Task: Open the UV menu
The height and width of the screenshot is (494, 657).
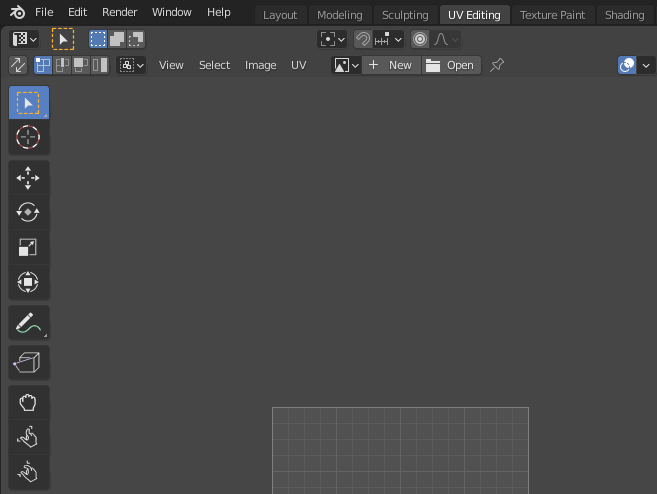Action: click(299, 65)
